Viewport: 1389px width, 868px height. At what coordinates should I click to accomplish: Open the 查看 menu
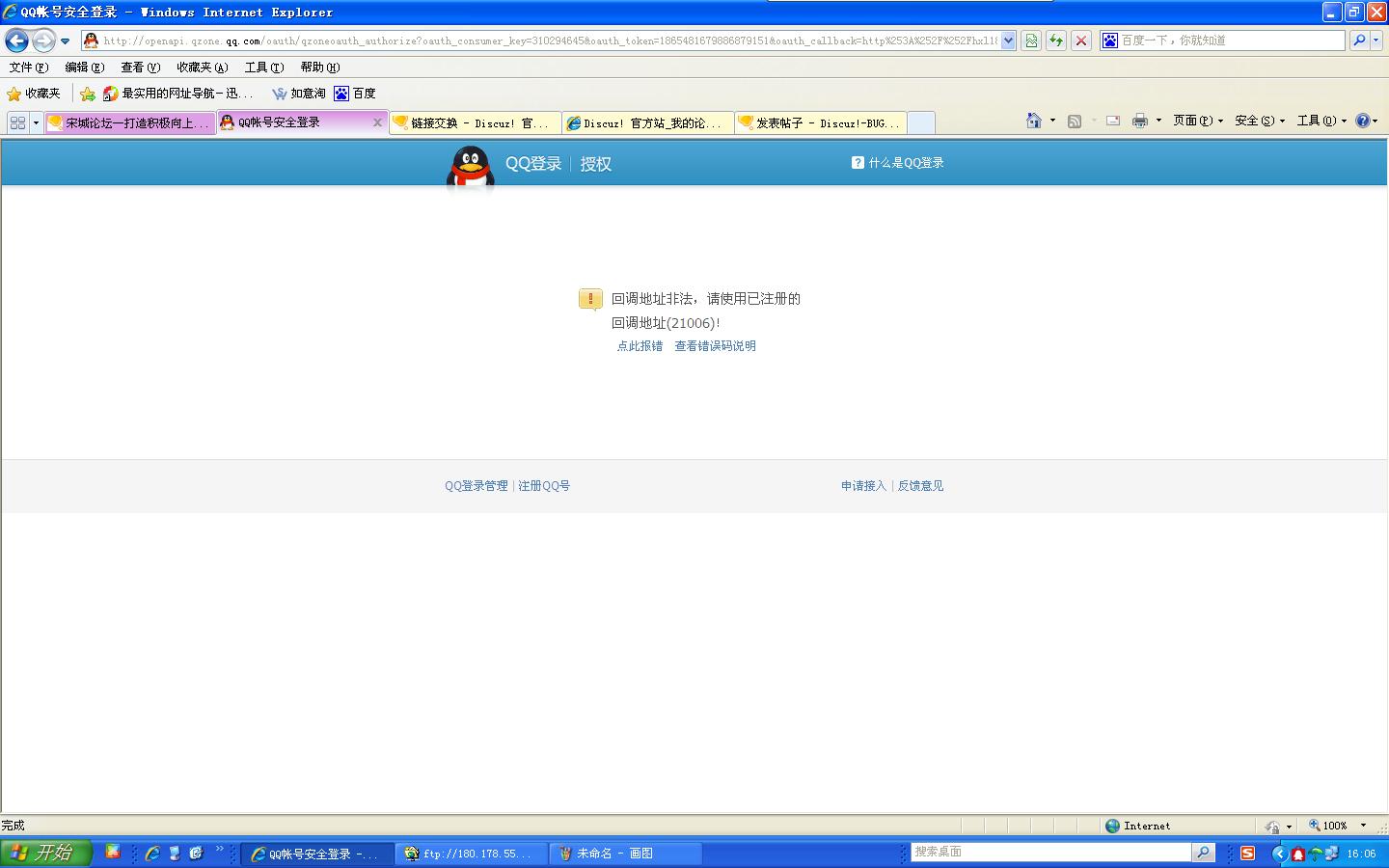point(140,68)
